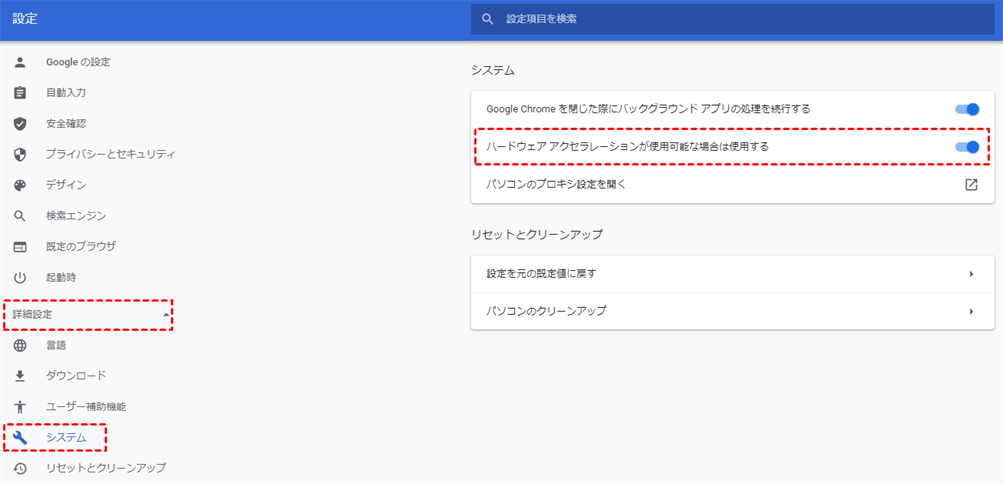Screen dimensions: 1003x484
Task: Click the power icon beside 起動時
Action: coord(20,277)
